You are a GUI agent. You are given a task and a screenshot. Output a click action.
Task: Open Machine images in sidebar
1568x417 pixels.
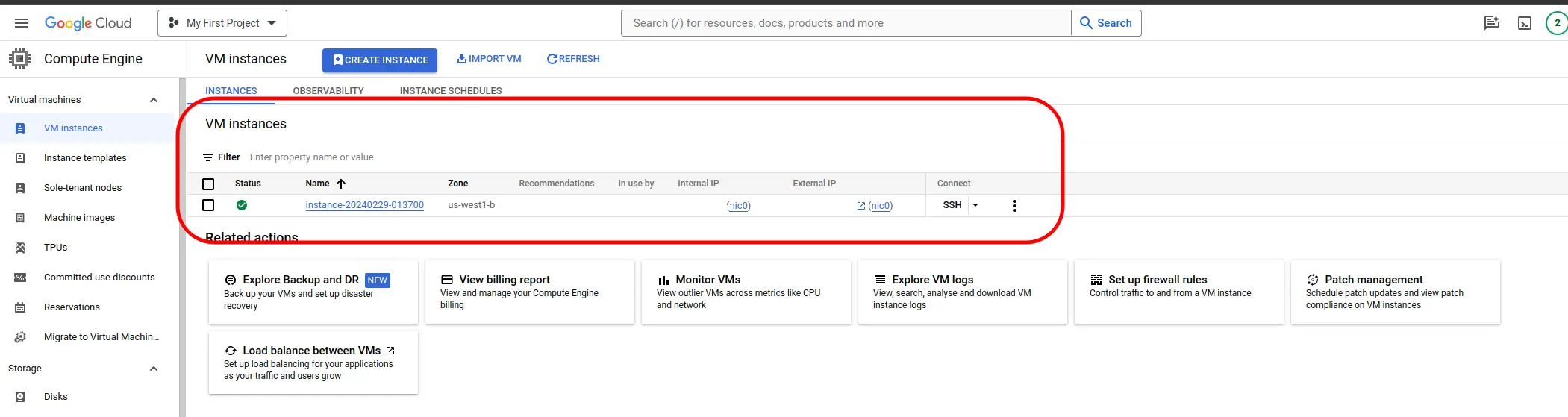pos(79,218)
